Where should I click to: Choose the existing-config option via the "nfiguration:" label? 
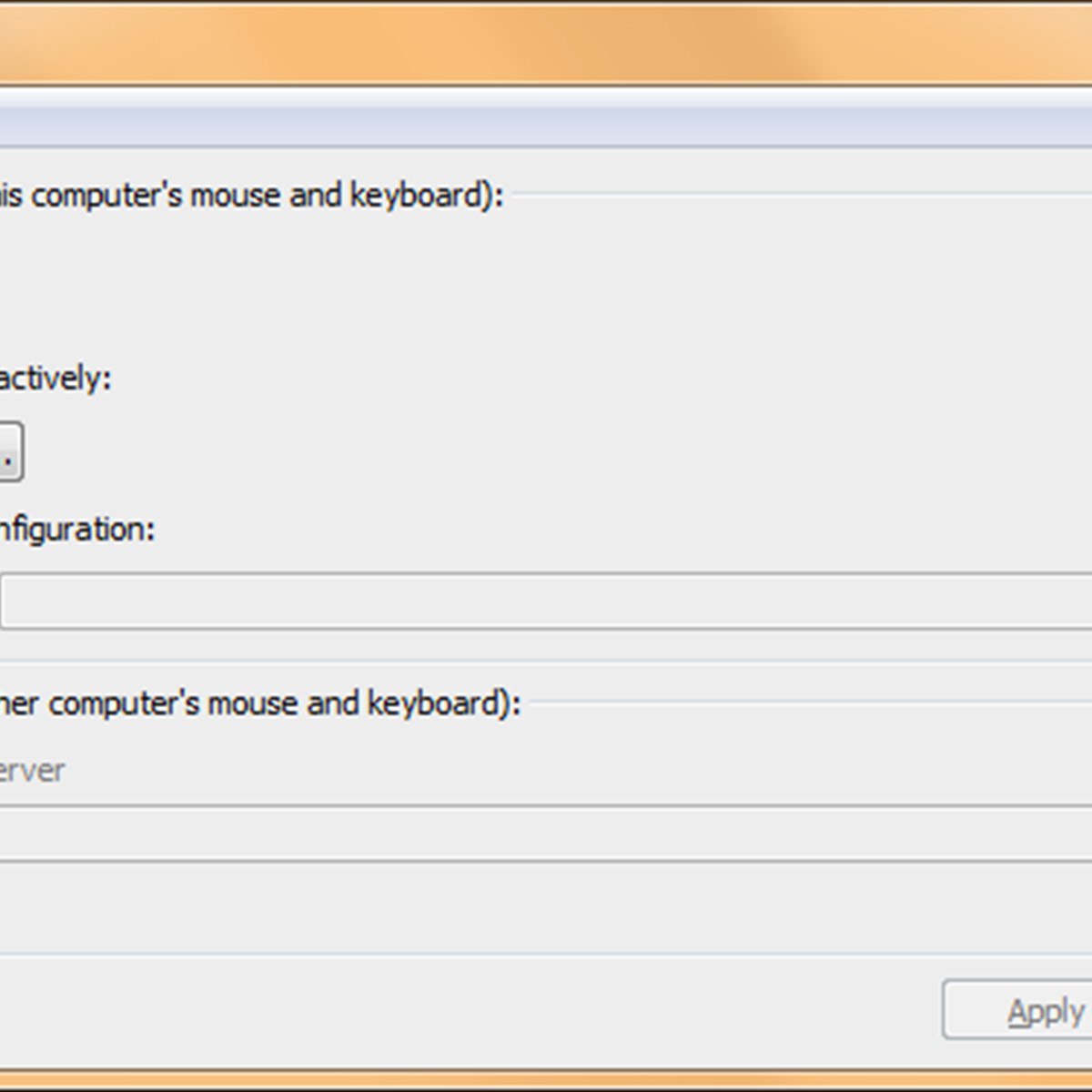pyautogui.click(x=77, y=529)
